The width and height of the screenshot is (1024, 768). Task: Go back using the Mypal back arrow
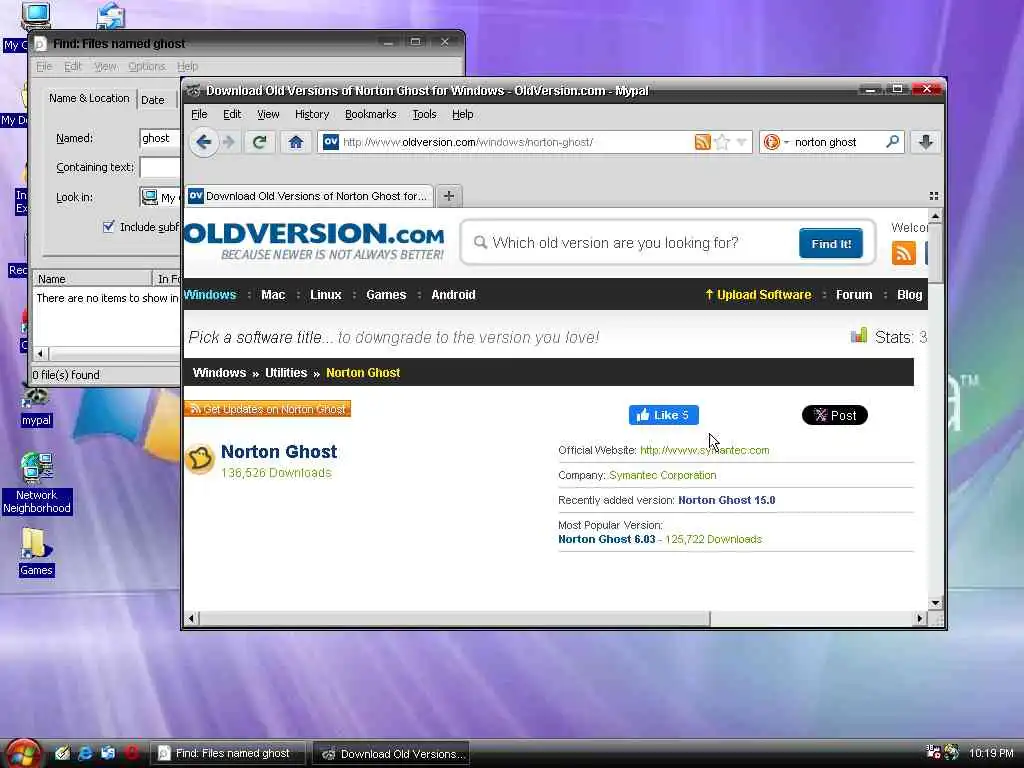(x=204, y=142)
